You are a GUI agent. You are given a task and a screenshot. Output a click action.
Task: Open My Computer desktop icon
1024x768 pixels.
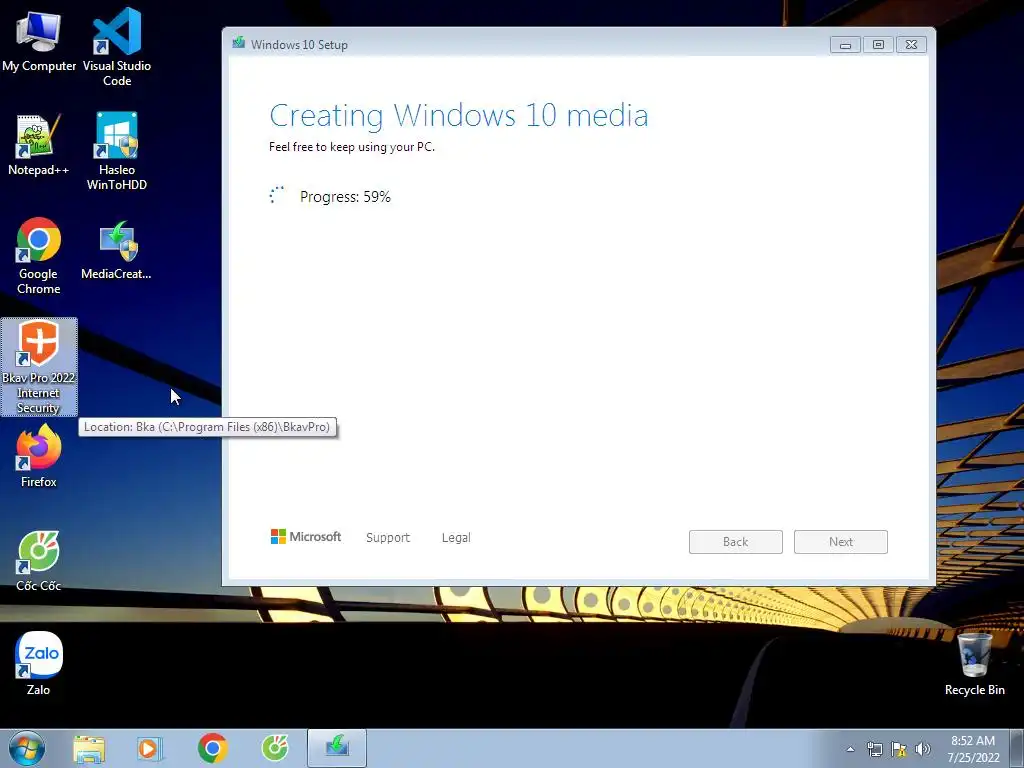tap(39, 40)
